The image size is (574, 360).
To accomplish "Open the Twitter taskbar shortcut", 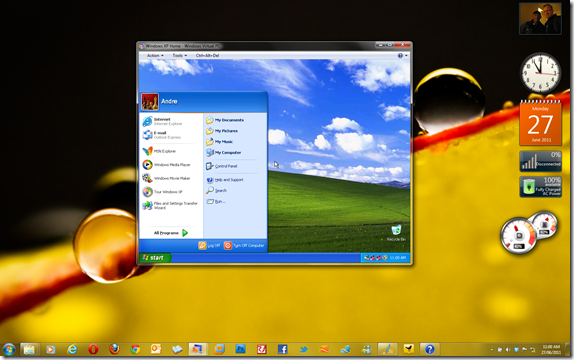I will 304,349.
